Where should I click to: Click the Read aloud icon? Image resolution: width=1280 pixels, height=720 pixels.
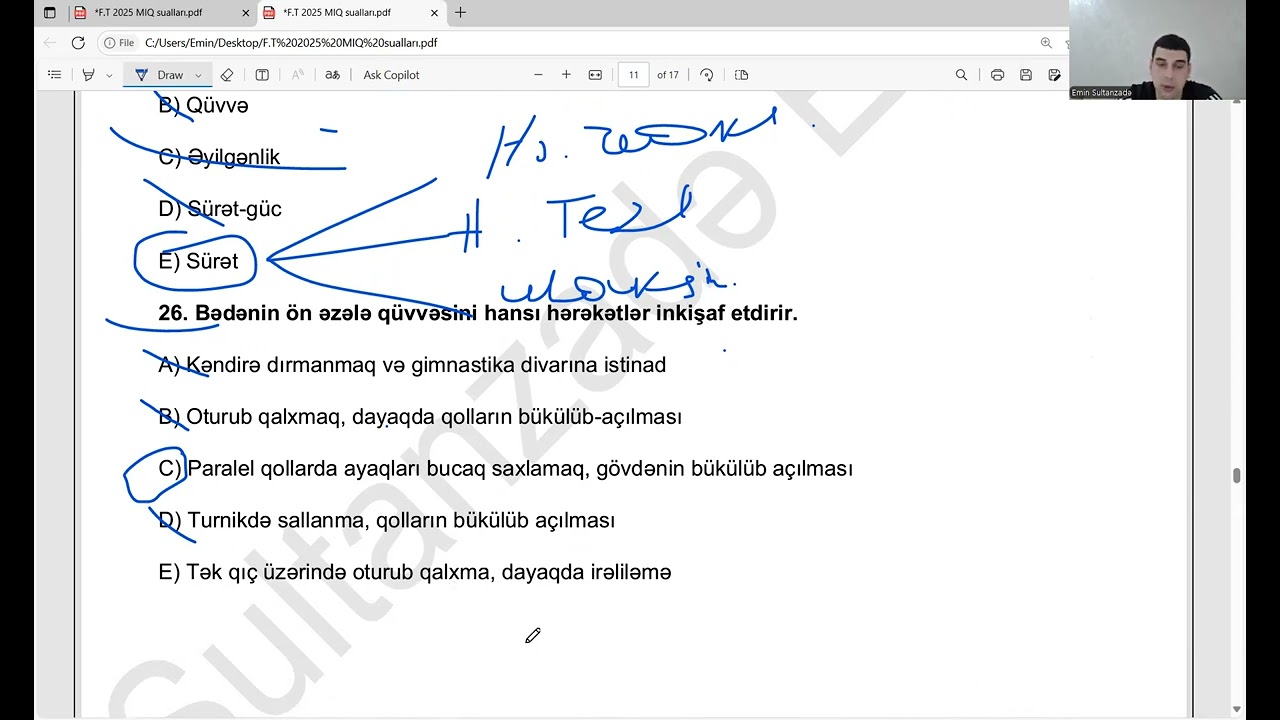click(x=297, y=75)
